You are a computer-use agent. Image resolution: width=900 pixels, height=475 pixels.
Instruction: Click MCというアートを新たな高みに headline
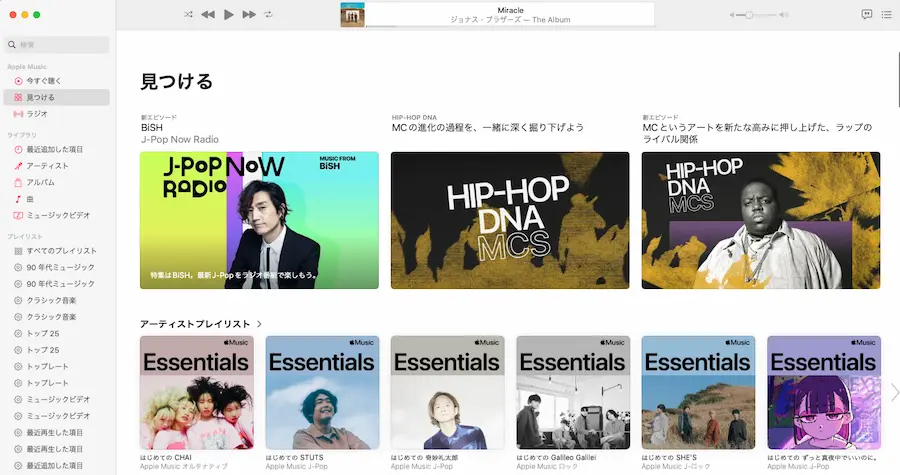point(757,133)
